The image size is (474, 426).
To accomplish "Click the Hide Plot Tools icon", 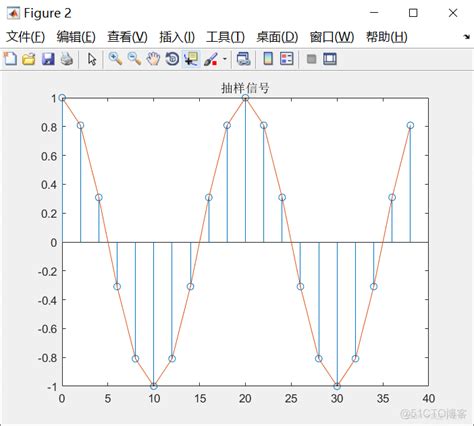I will tap(311, 59).
